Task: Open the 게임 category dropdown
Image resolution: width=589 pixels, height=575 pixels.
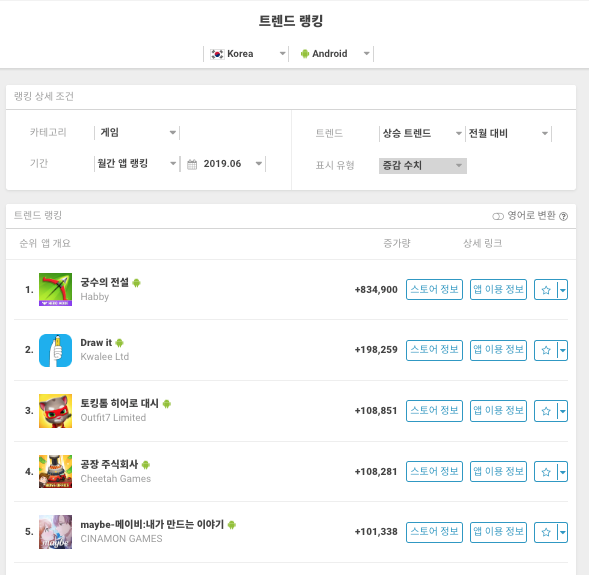Action: (137, 133)
